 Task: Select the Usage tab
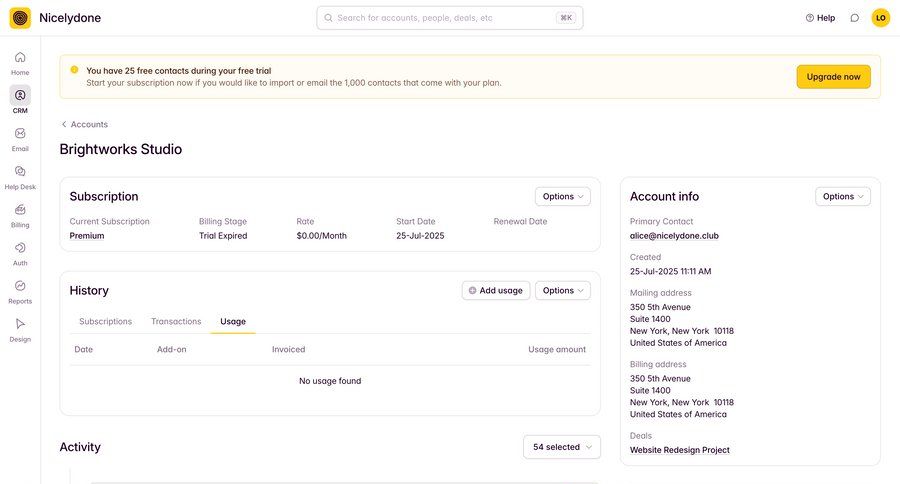point(233,322)
